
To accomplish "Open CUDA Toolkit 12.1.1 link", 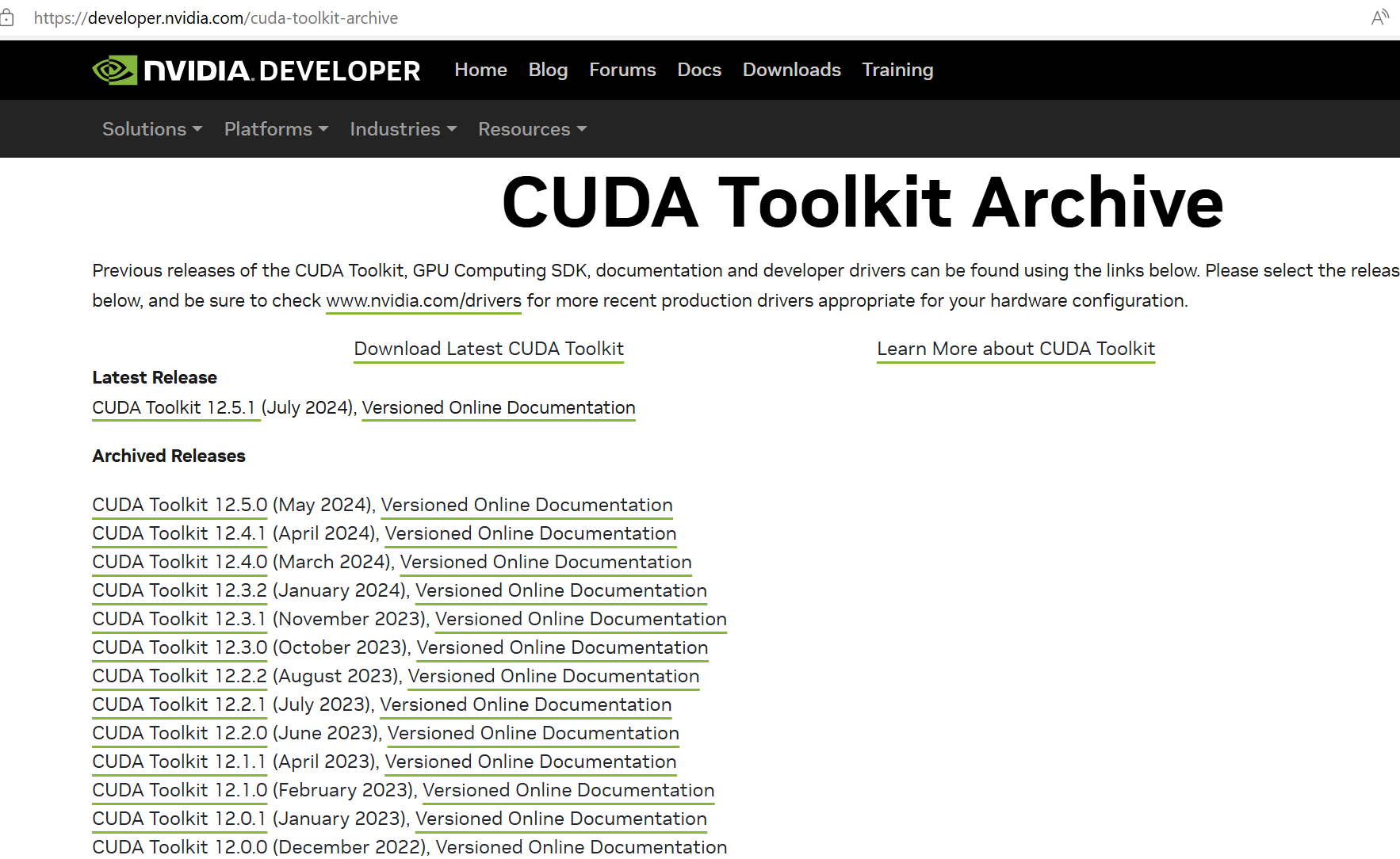I will point(179,762).
